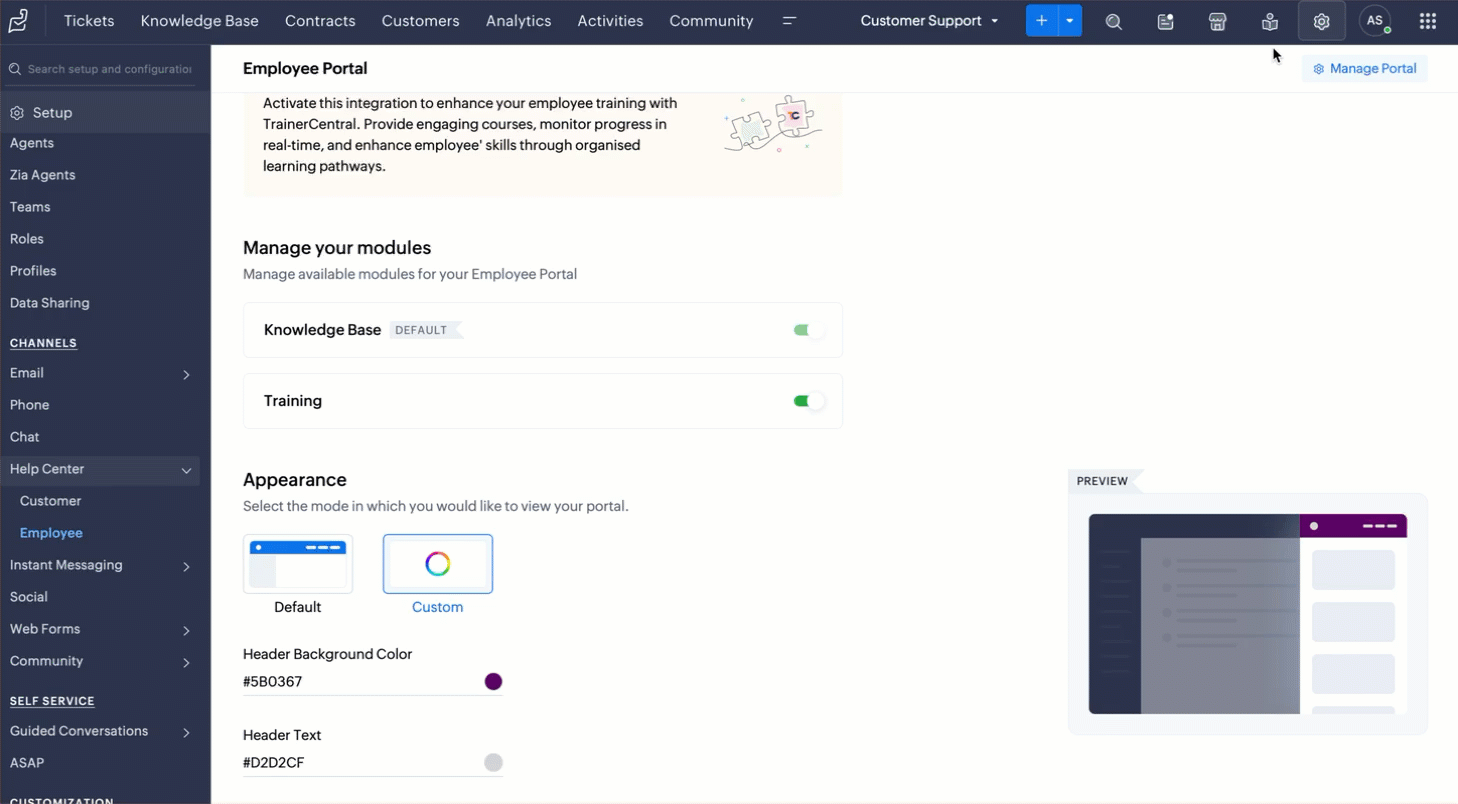This screenshot has height=804, width=1458.
Task: Open the search magnifier in top bar
Action: tap(1113, 22)
